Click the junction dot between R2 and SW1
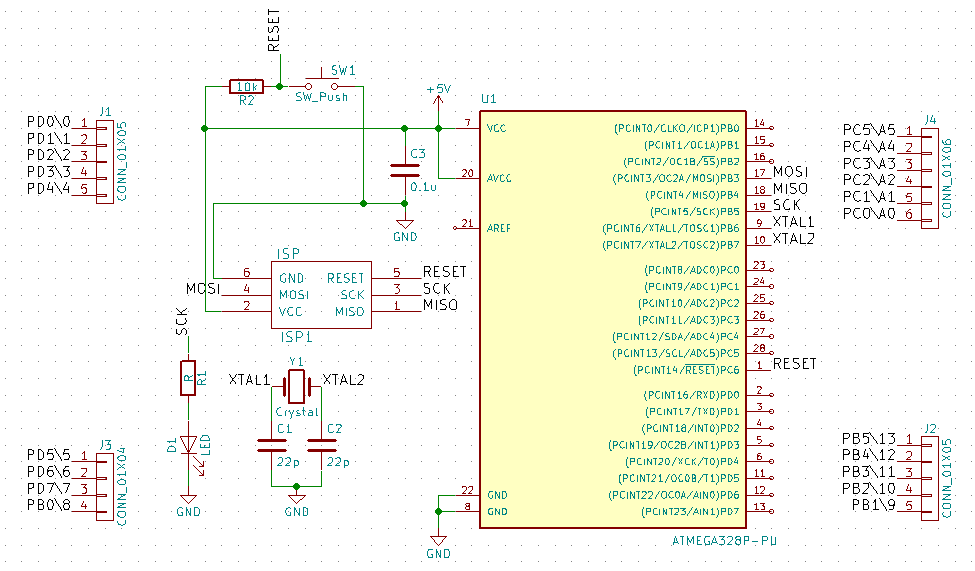Viewport: 975px width, 571px height. [280, 86]
